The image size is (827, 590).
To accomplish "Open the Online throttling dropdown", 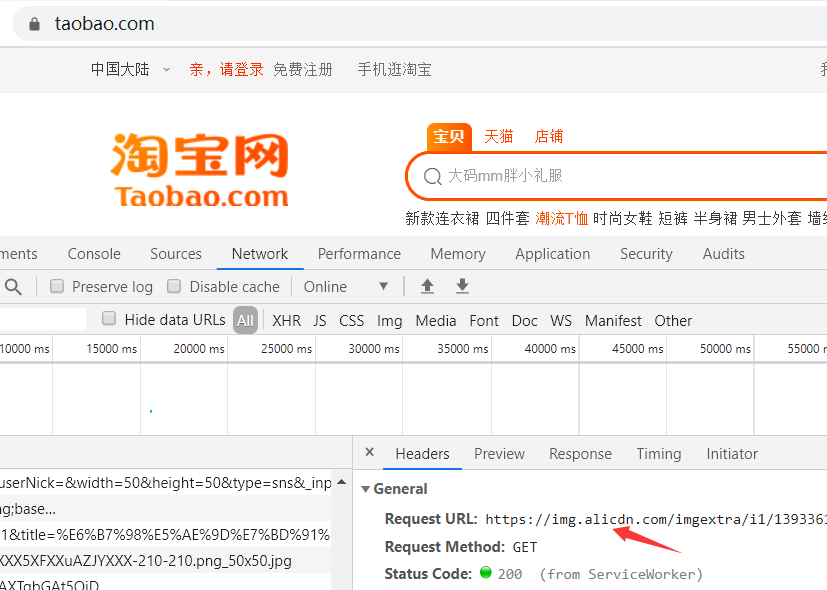I will pos(346,287).
